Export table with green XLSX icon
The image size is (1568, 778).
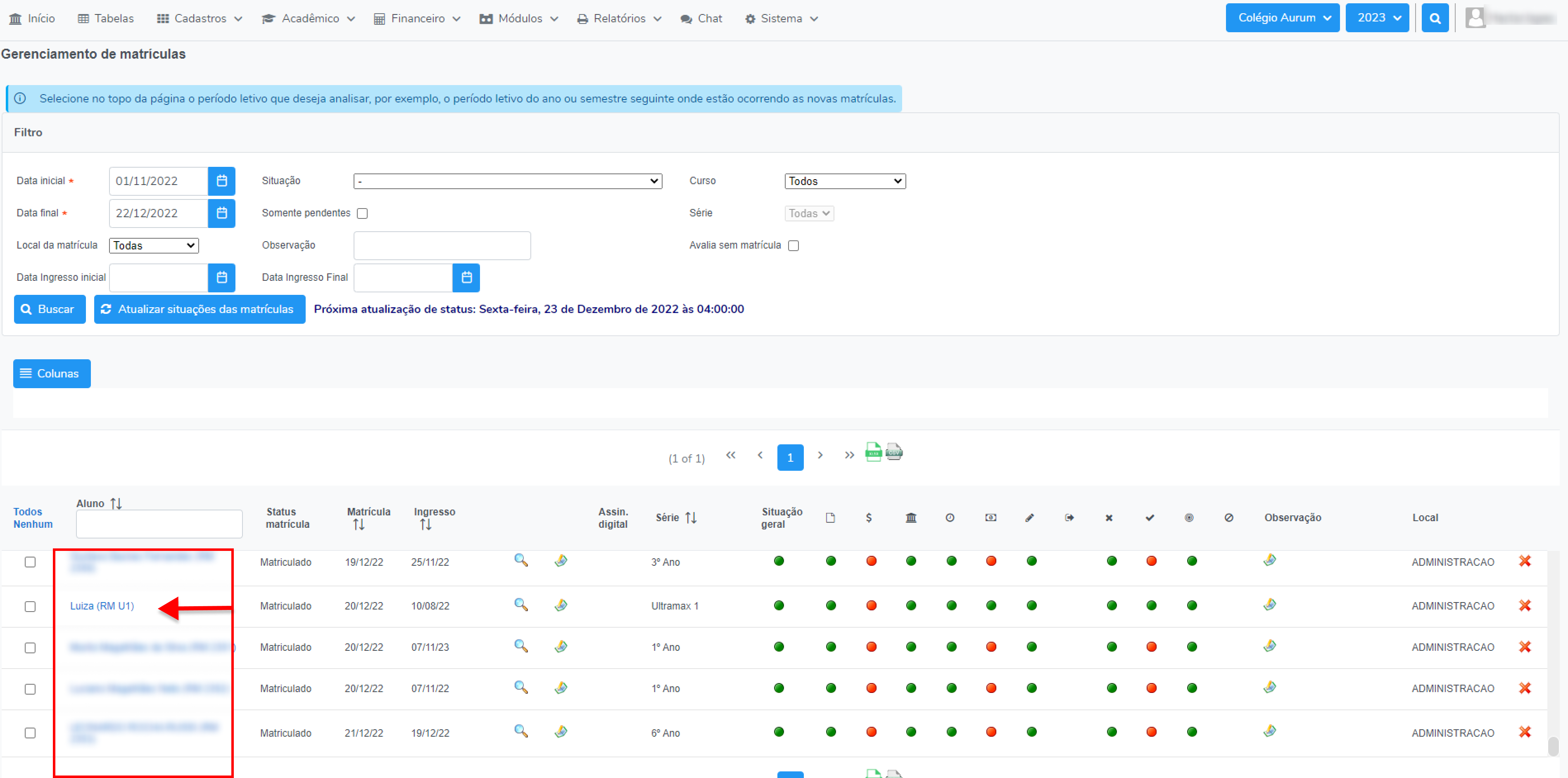[x=873, y=452]
